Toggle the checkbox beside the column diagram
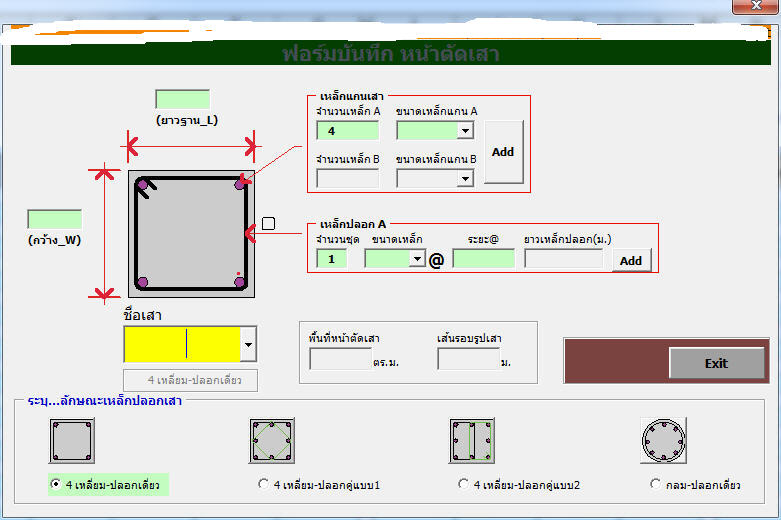 tap(268, 223)
